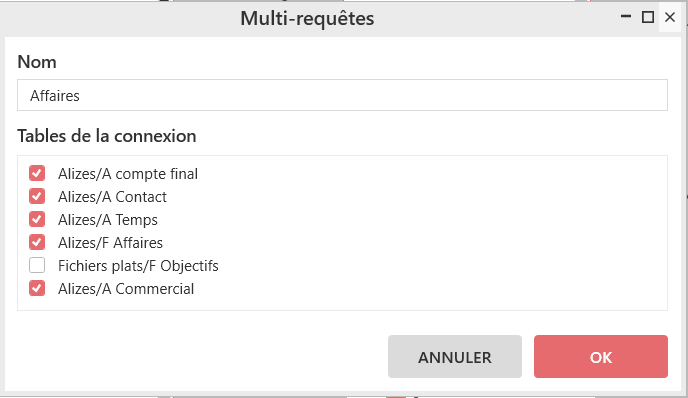
Task: Click the Tables de la connexion heading
Action: [107, 136]
